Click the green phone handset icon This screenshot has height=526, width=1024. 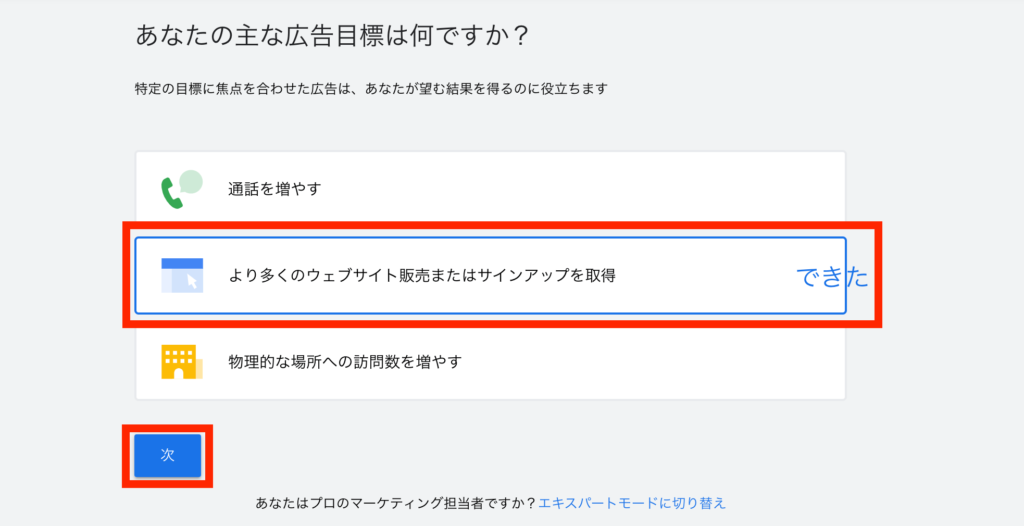(171, 194)
